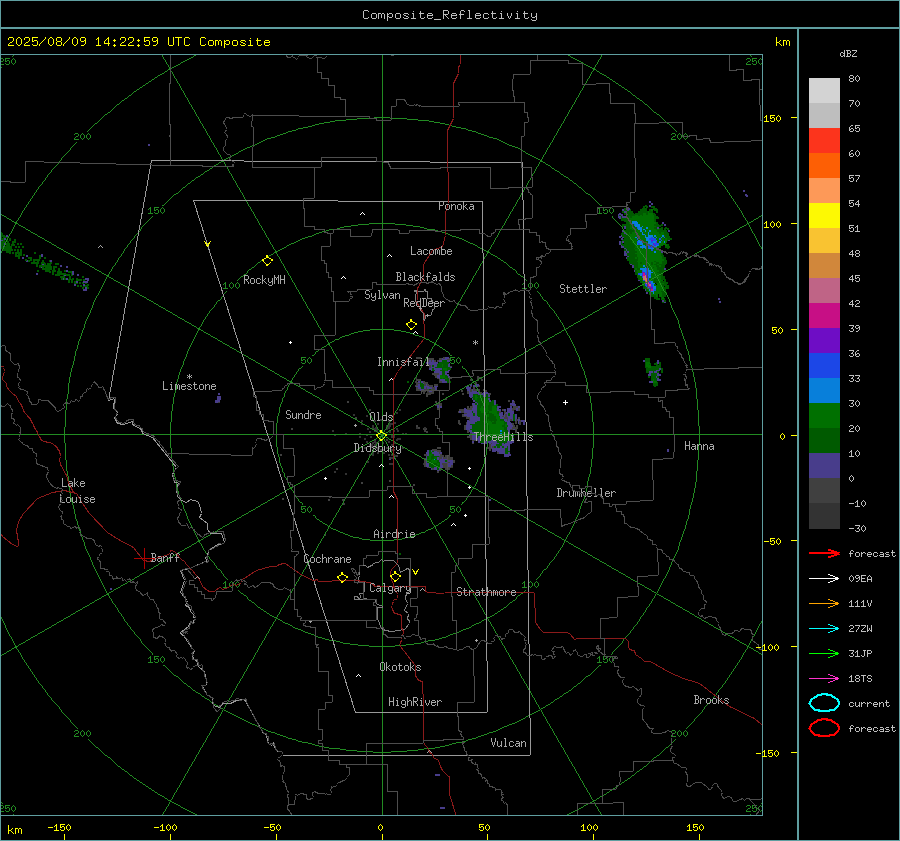Click the ThreeHills label
The image size is (900, 841).
pyautogui.click(x=503, y=437)
